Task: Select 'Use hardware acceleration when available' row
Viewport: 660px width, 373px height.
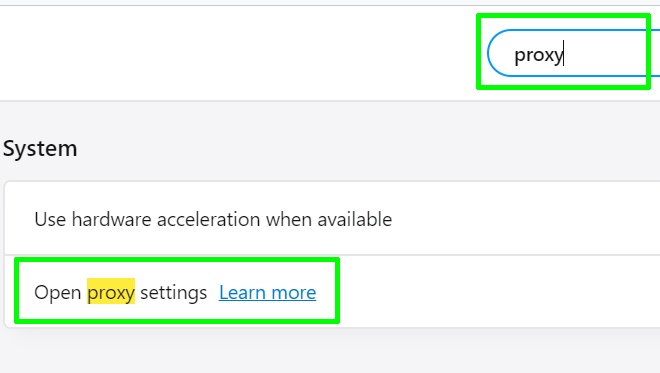Action: pos(332,218)
